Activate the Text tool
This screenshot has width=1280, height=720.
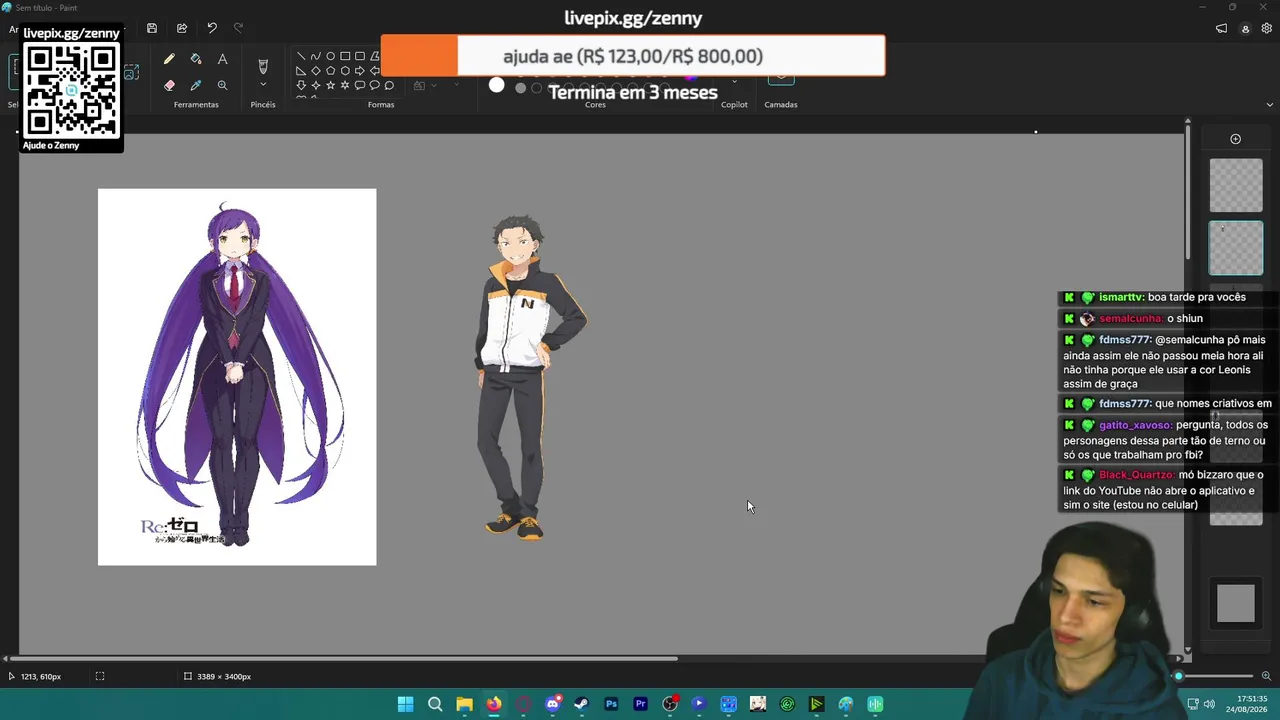coord(222,60)
